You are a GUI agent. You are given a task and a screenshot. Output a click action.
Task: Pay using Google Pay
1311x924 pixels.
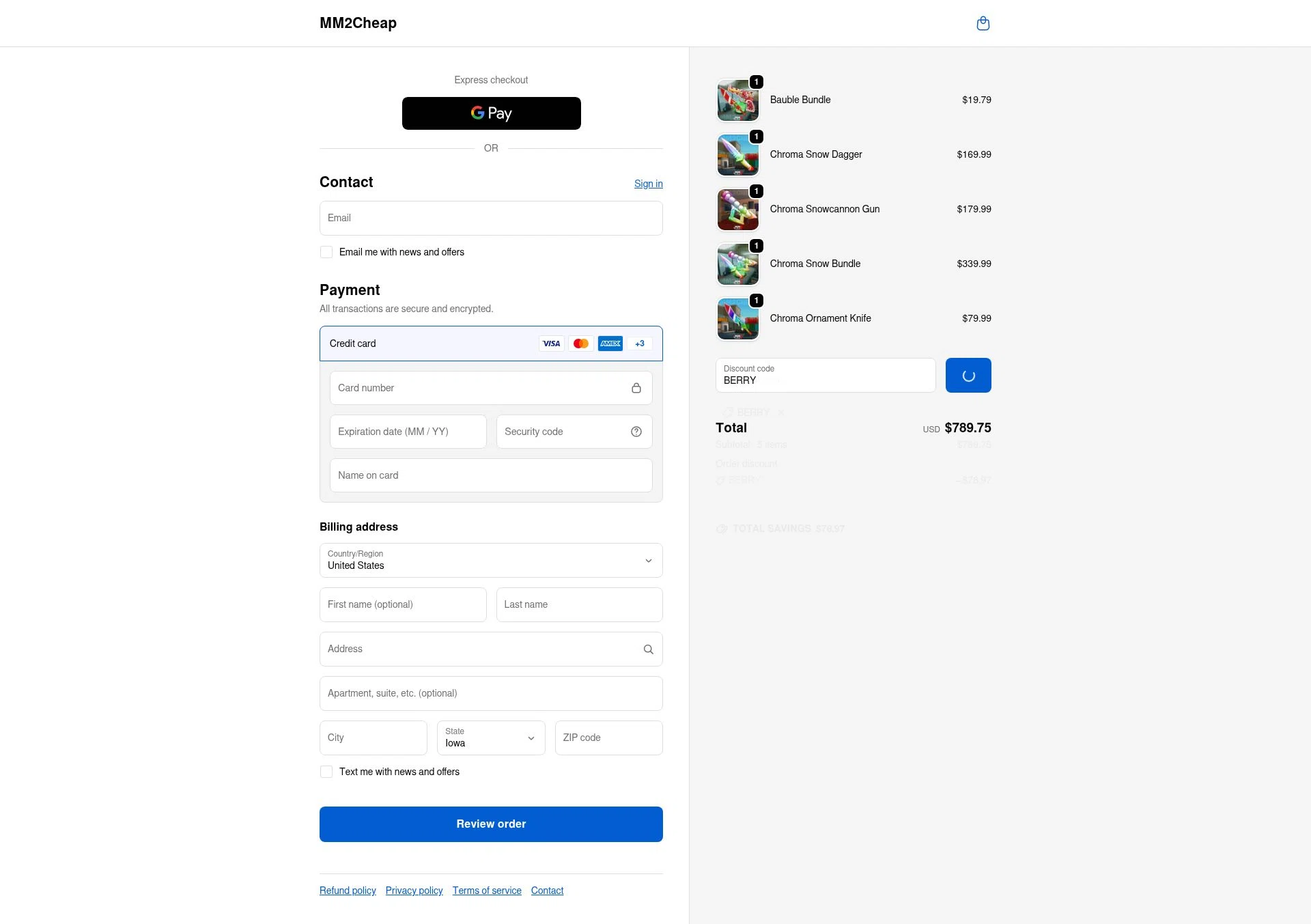(x=491, y=113)
